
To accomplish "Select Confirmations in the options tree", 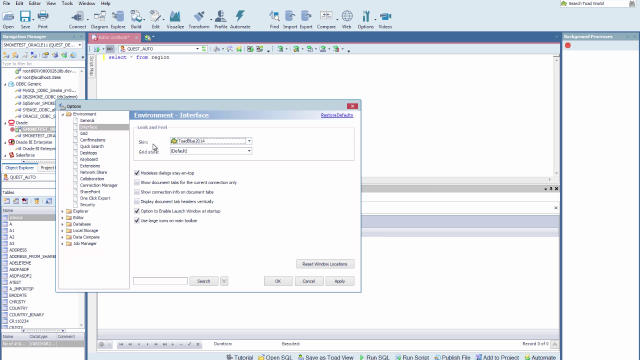I will coord(92,140).
